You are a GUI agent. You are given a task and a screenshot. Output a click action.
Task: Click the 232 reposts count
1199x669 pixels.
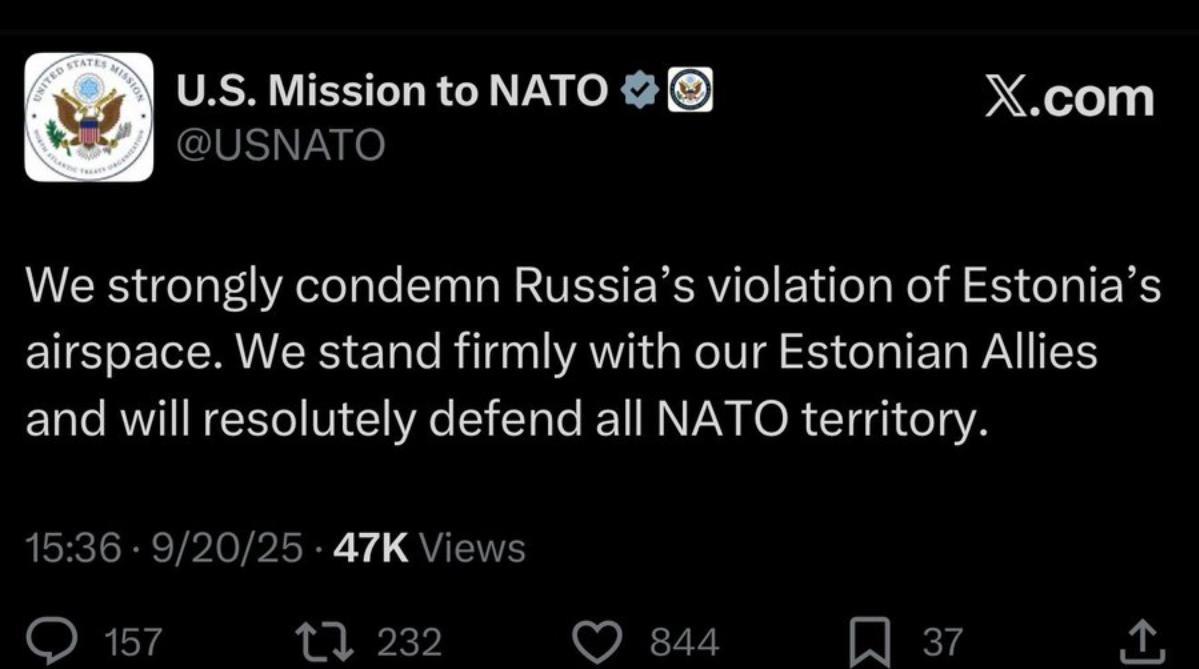coord(410,641)
